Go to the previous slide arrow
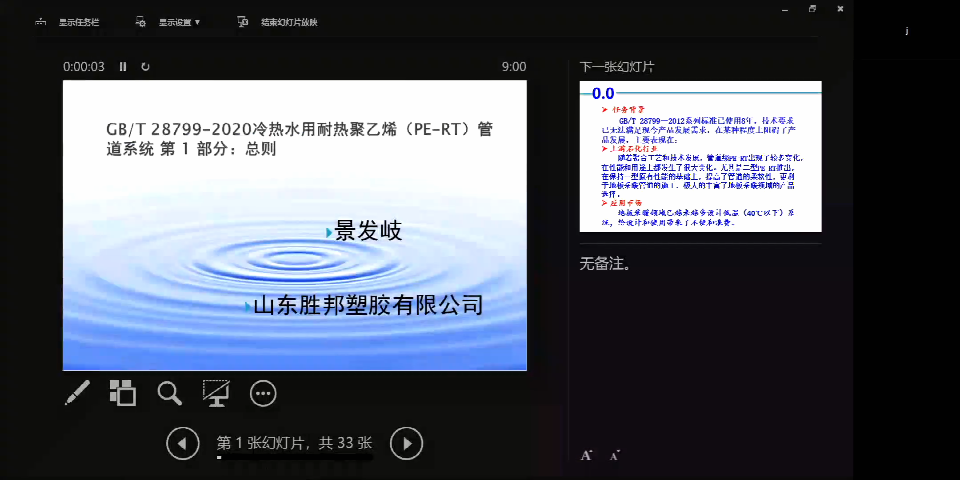960x480 pixels. [x=183, y=443]
